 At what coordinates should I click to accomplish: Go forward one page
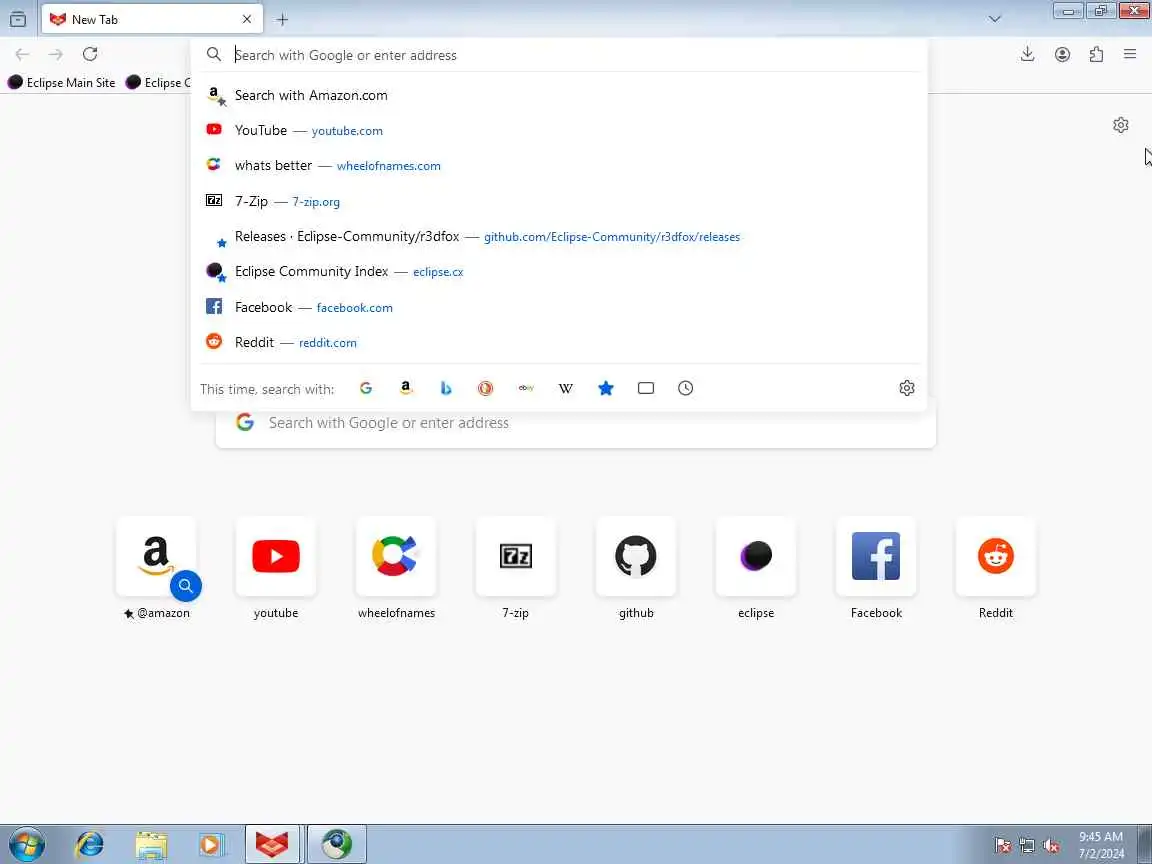pyautogui.click(x=56, y=54)
